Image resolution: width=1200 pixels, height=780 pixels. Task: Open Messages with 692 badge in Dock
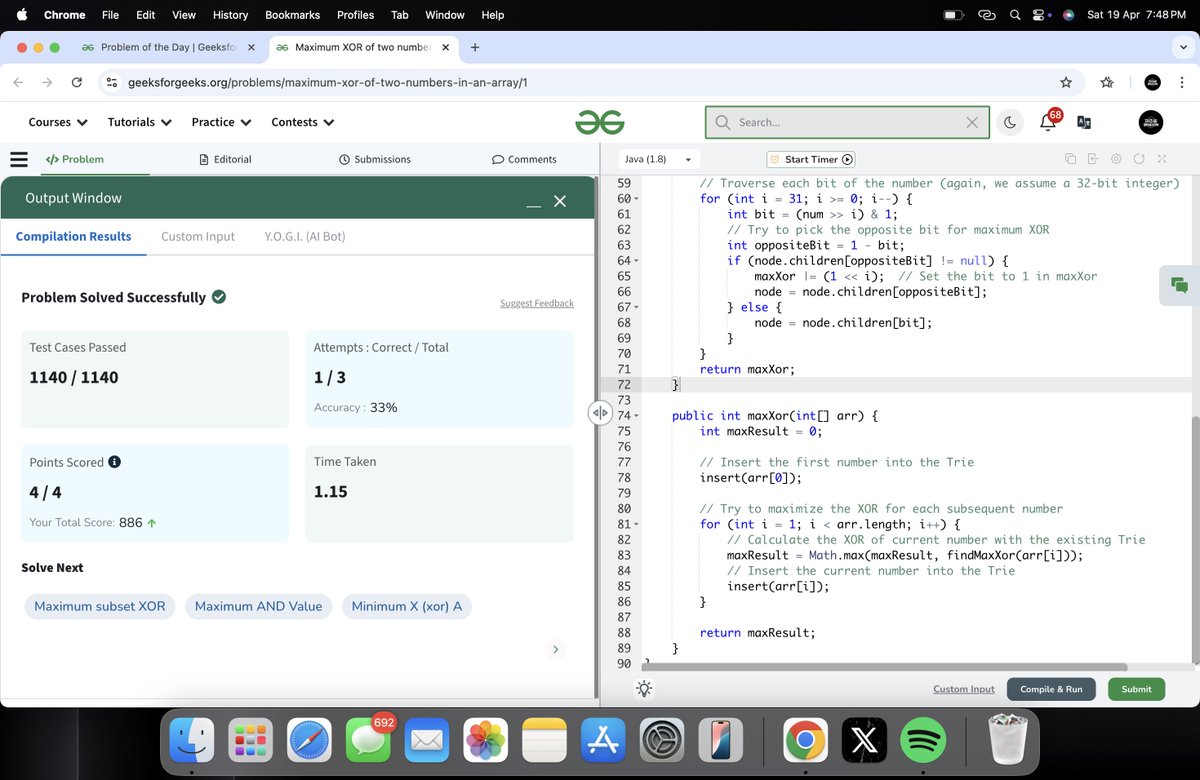[369, 741]
